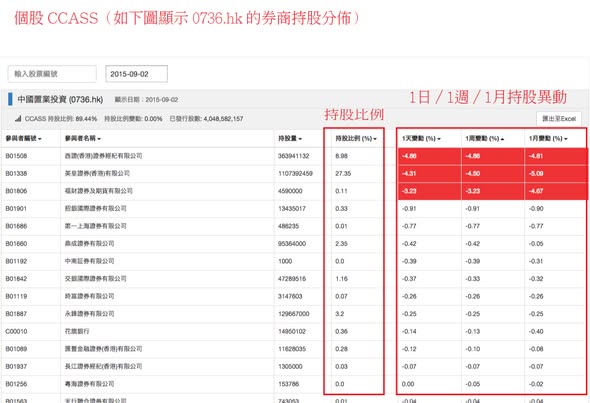This screenshot has width=590, height=403.
Task: Select holding amount 47289516
Action: (x=292, y=279)
